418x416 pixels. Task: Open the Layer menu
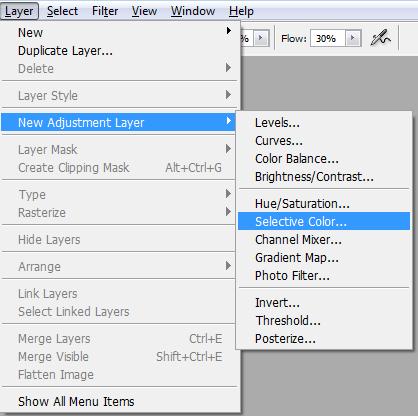click(x=19, y=11)
